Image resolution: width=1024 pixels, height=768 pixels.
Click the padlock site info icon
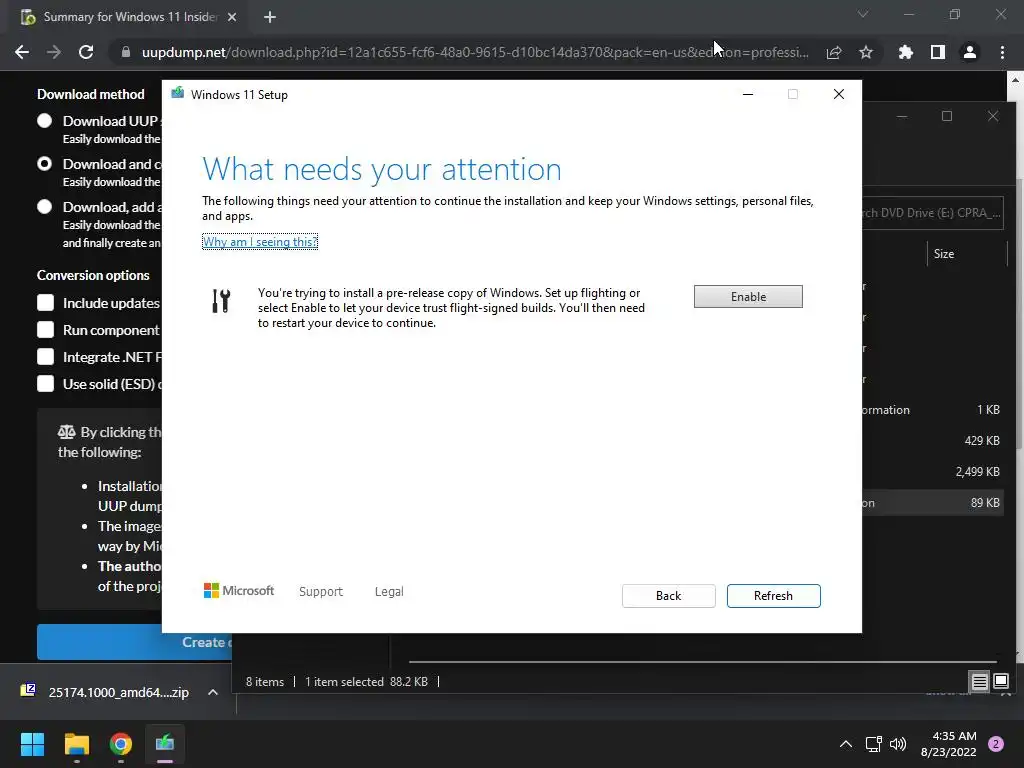pos(125,52)
